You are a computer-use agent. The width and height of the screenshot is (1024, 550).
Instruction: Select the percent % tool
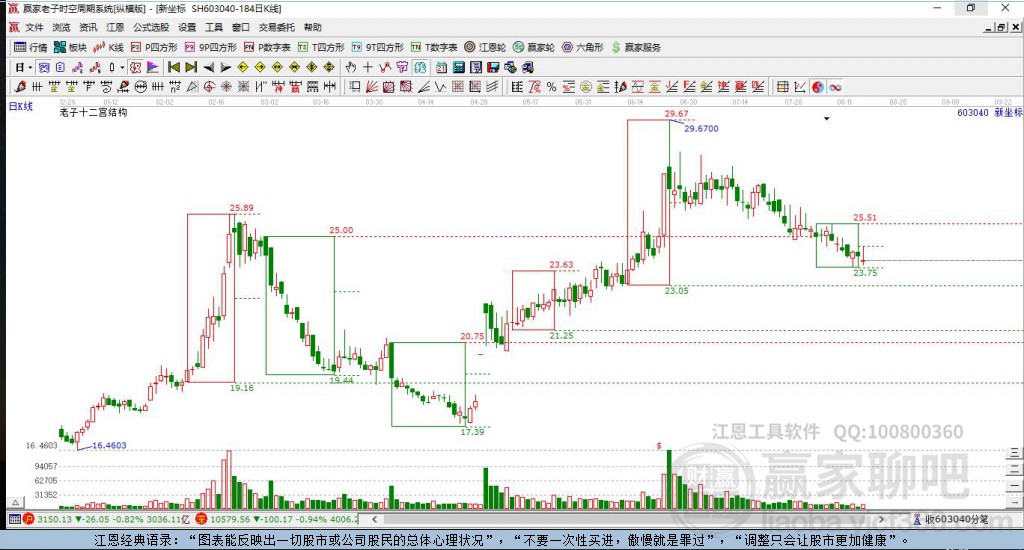coord(552,87)
